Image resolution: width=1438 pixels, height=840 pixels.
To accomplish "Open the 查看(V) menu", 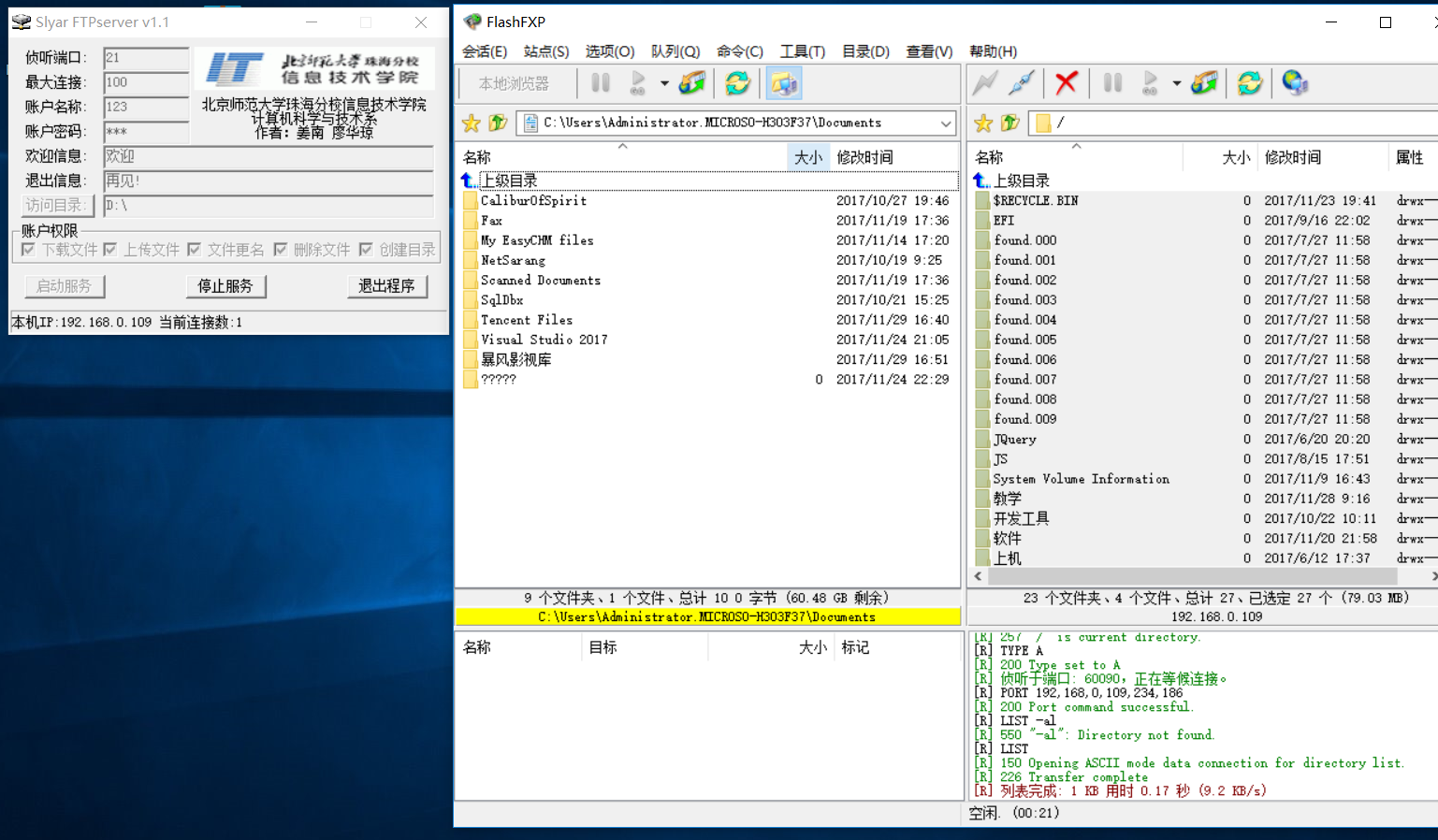I will [929, 51].
